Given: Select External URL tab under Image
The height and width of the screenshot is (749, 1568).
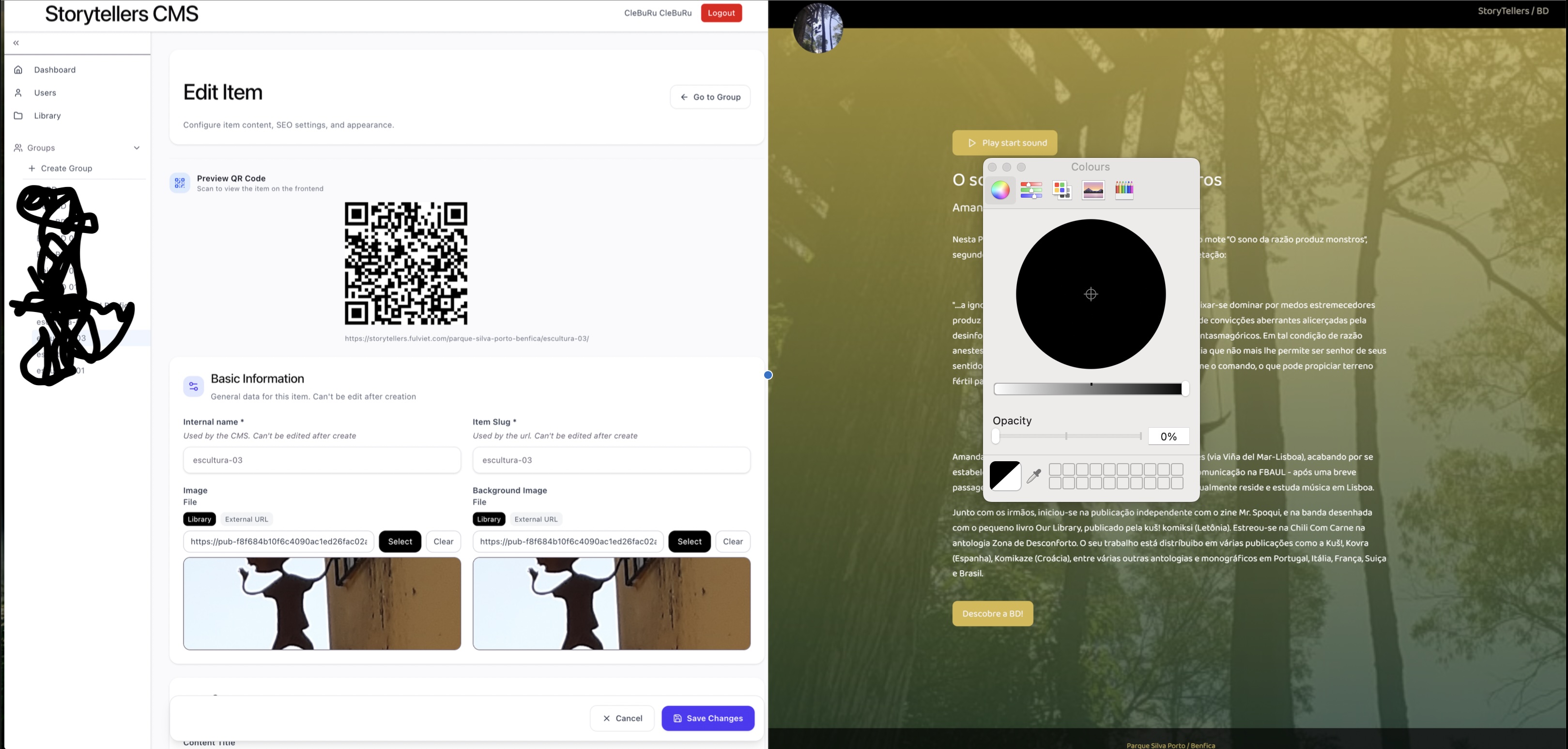Looking at the screenshot, I should click(246, 519).
